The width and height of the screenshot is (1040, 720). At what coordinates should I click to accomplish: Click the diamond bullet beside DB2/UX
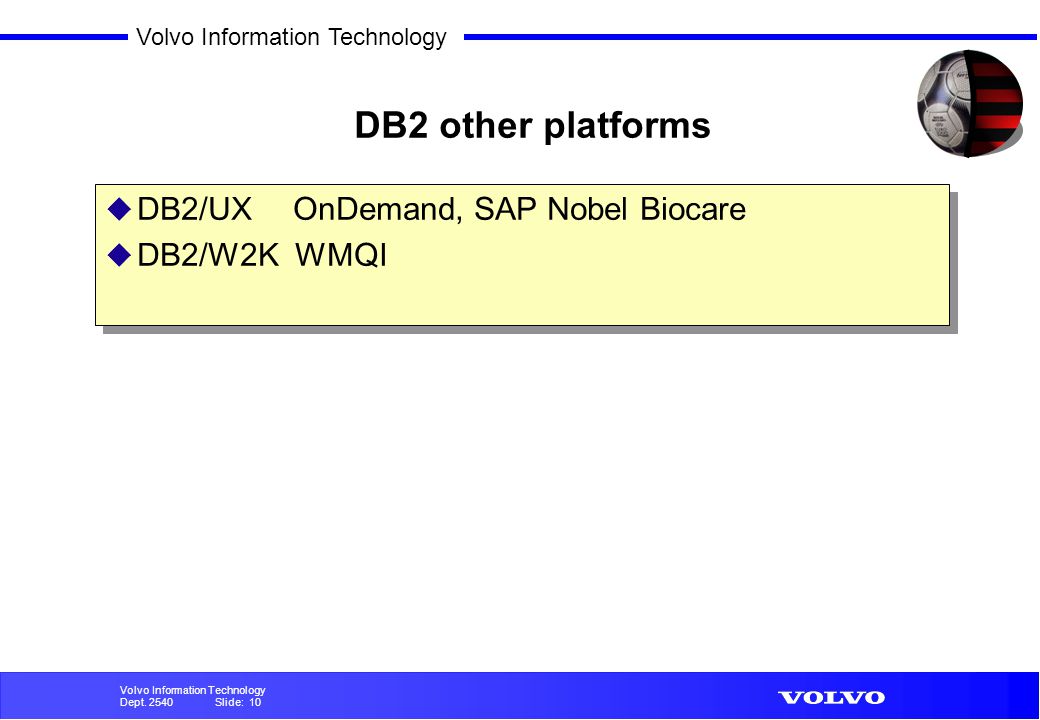point(119,209)
